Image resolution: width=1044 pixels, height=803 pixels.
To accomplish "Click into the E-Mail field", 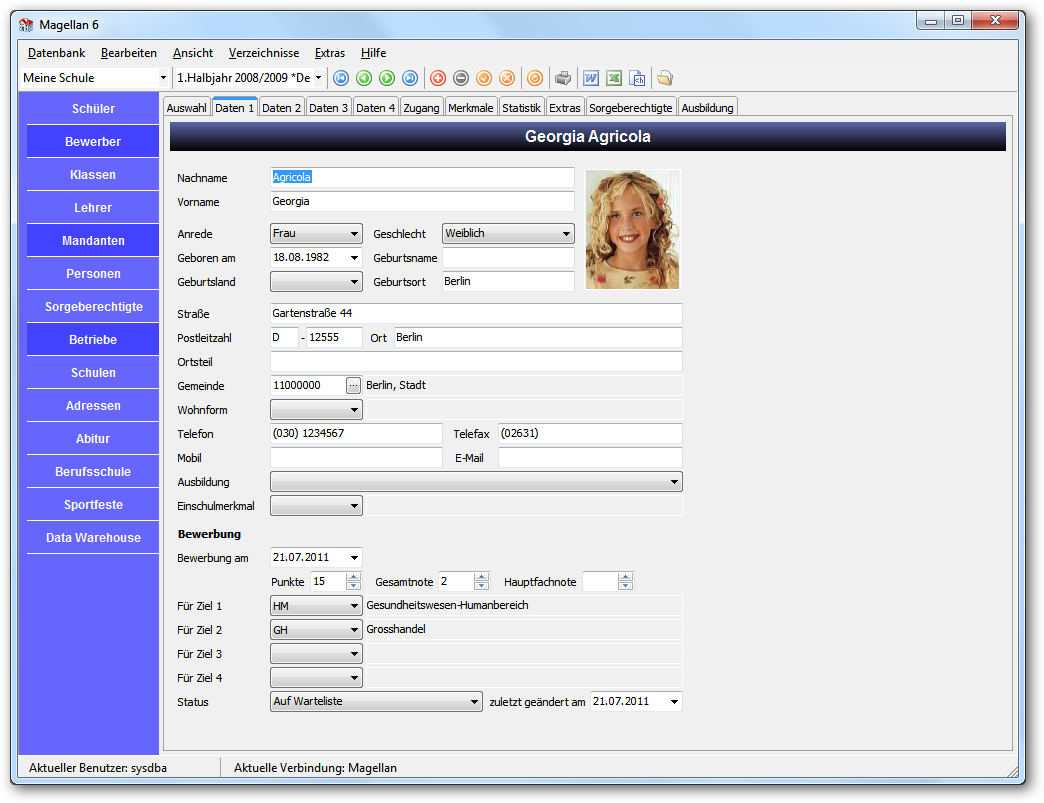I will click(590, 457).
